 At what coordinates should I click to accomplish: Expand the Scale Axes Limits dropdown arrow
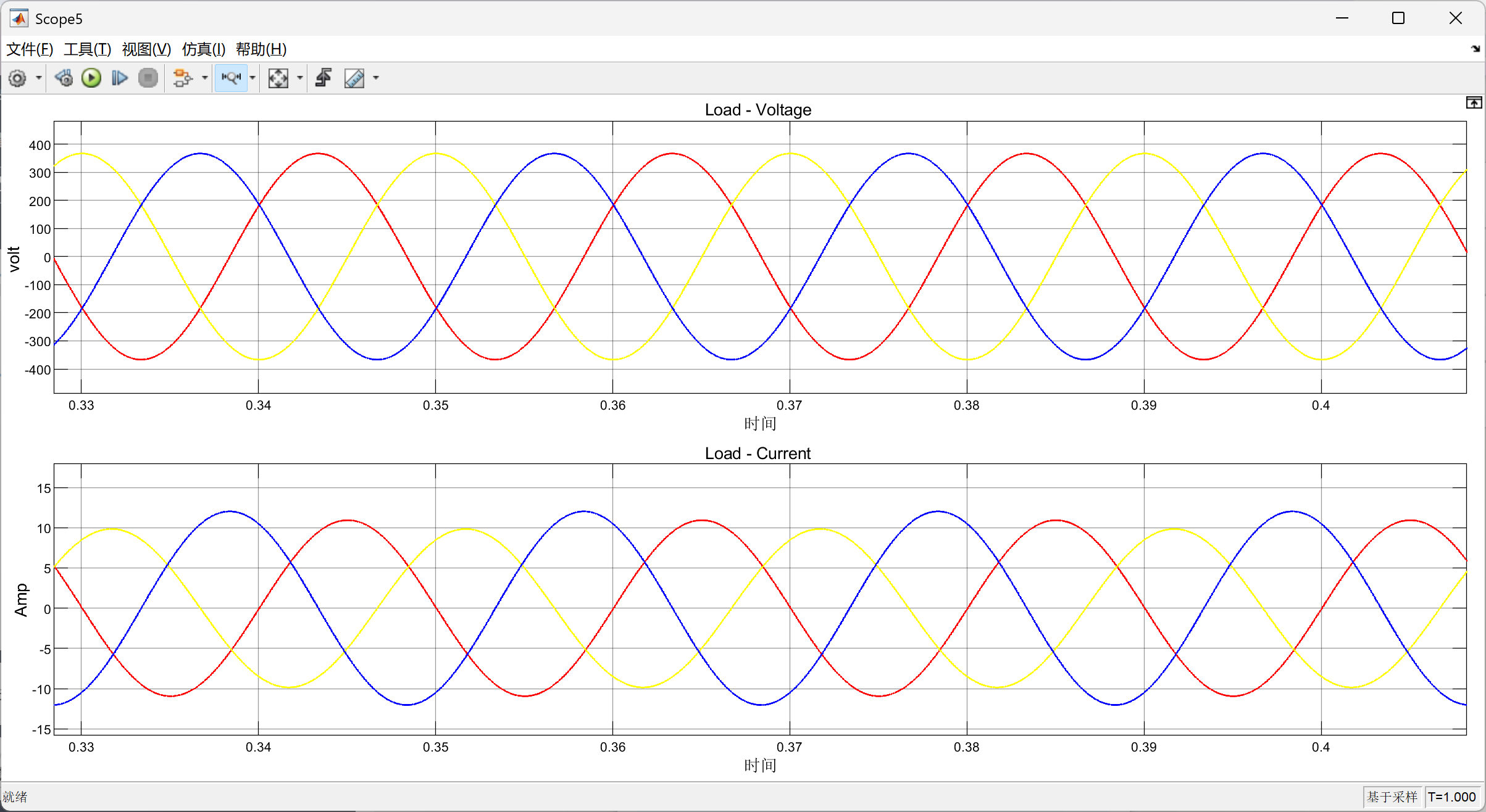[x=300, y=78]
